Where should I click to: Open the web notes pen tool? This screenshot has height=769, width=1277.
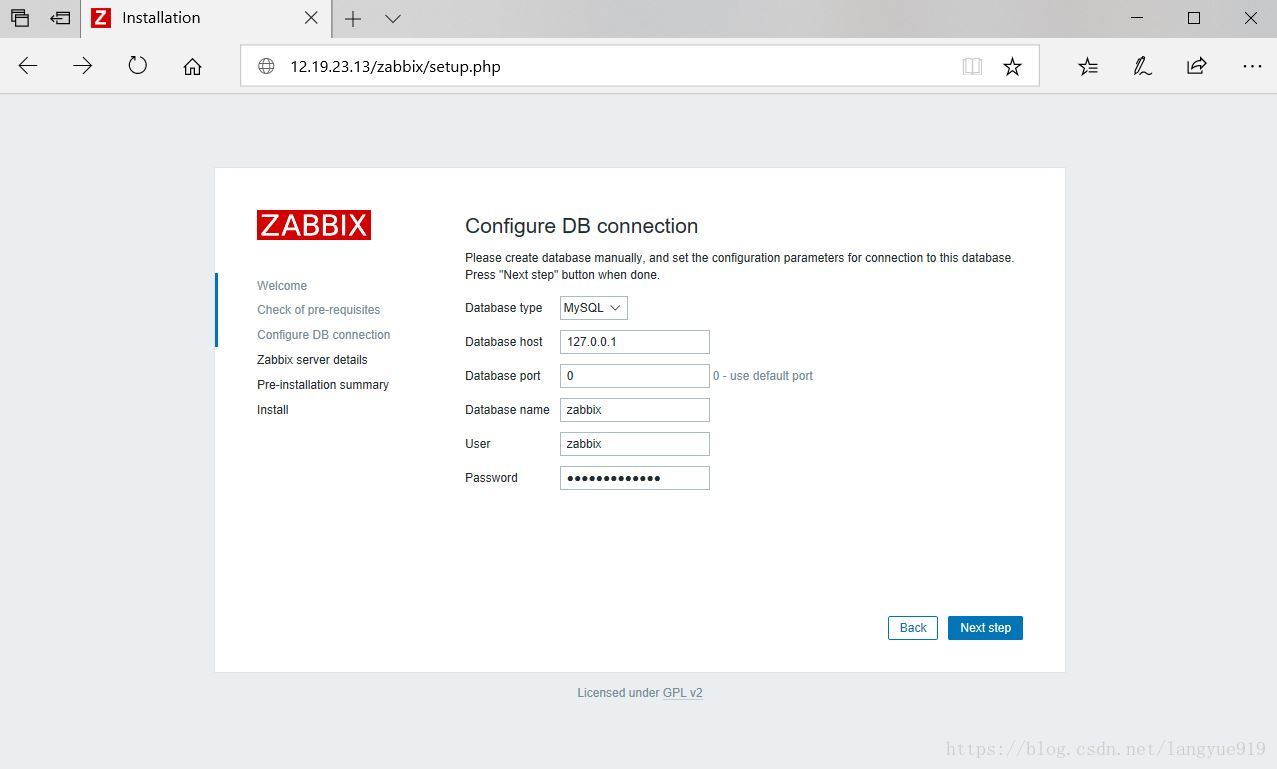1142,66
